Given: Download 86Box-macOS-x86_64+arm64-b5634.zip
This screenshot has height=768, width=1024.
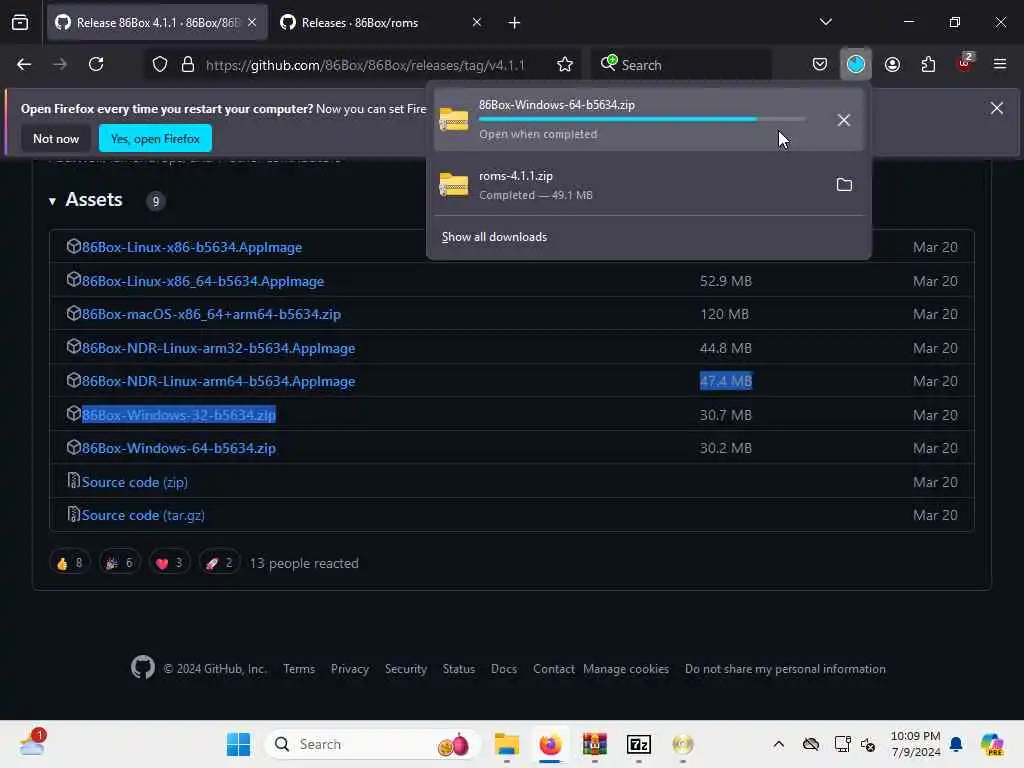Looking at the screenshot, I should [x=211, y=314].
